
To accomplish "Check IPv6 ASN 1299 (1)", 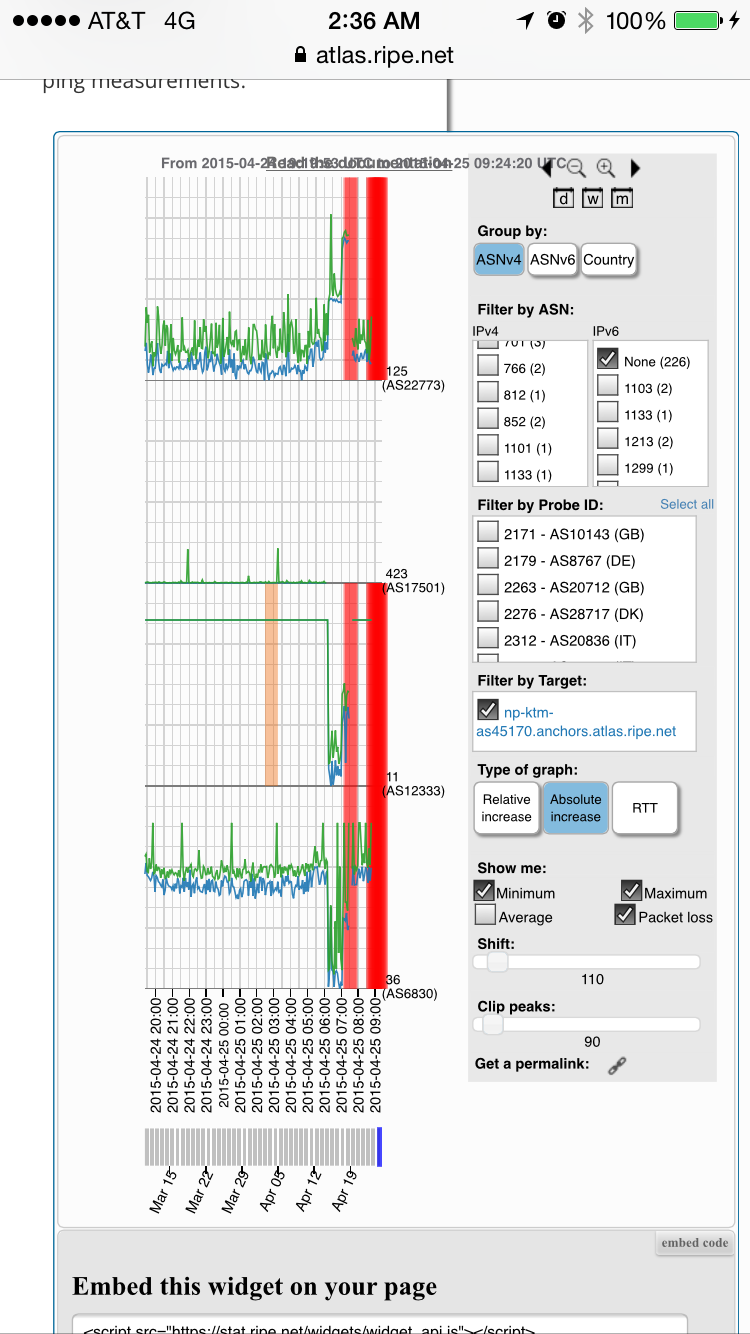I will tap(608, 467).
